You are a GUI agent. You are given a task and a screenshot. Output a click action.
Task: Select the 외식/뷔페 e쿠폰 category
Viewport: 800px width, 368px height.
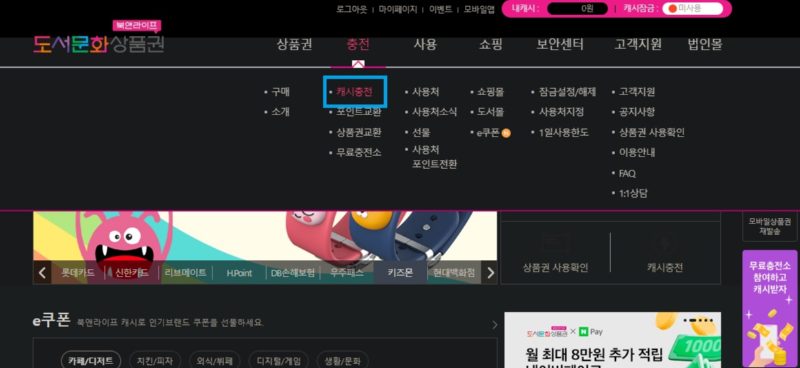pos(214,361)
